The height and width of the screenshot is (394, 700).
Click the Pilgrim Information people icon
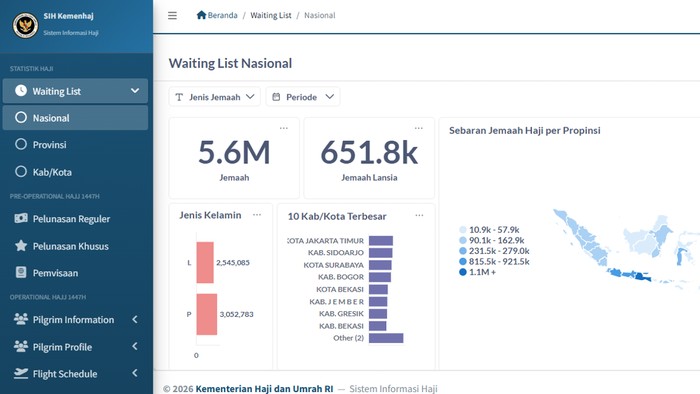click(21, 319)
